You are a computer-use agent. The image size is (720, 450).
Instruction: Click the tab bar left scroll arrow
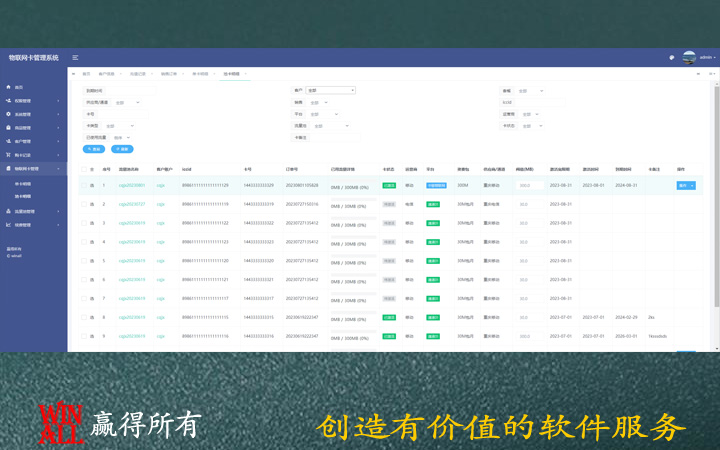coord(73,74)
